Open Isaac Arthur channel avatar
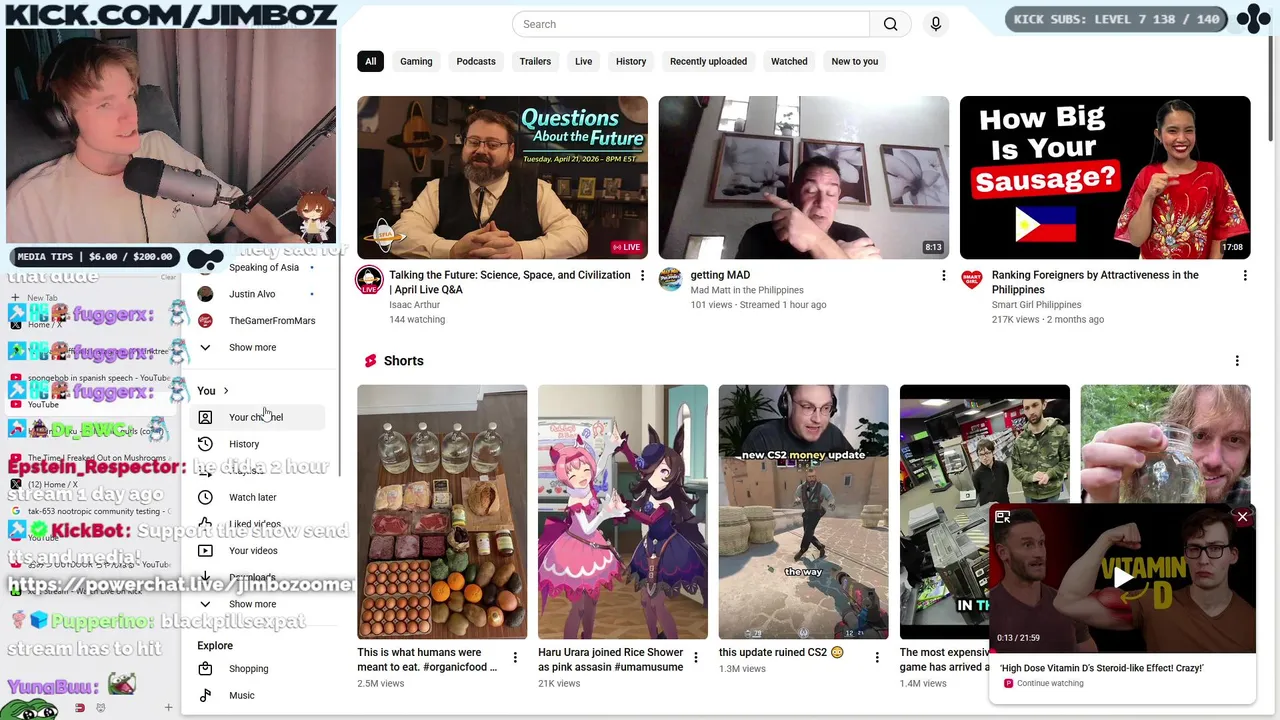Viewport: 1280px width, 720px height. tap(370, 280)
